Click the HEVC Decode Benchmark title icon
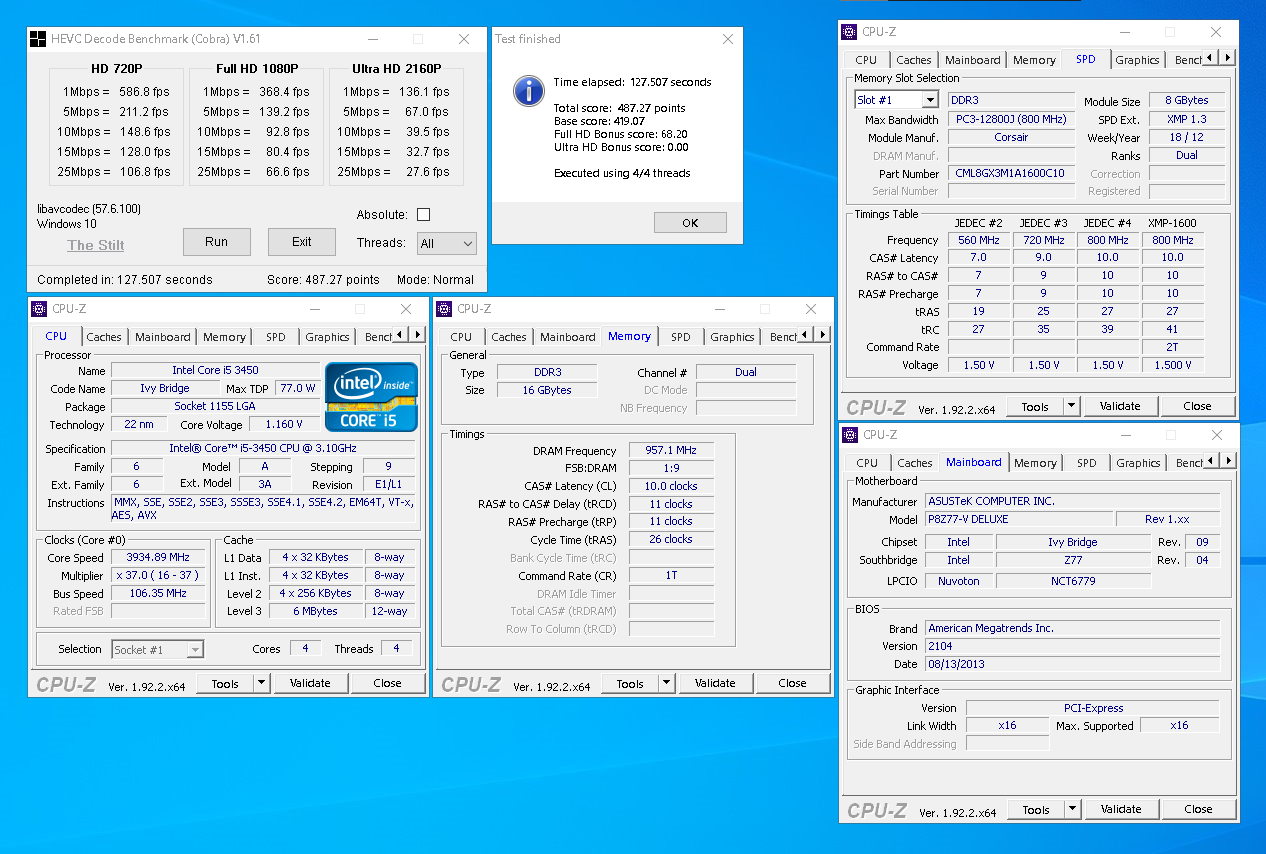The image size is (1266, 854). [x=37, y=39]
